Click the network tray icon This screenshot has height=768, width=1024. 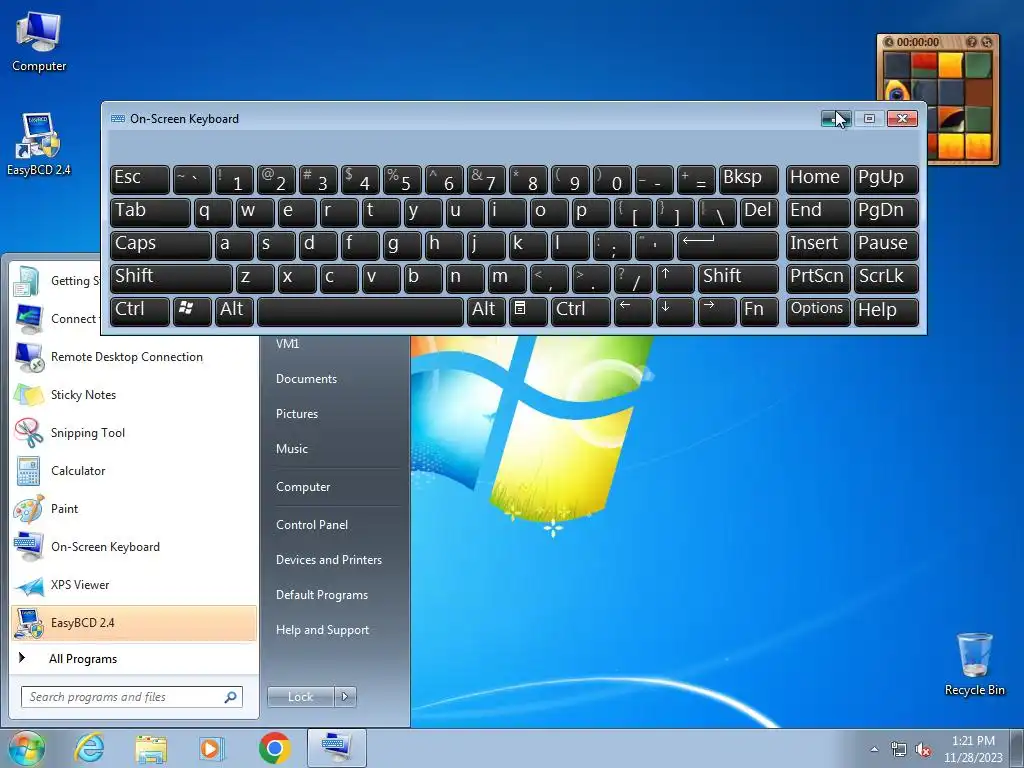coord(899,749)
